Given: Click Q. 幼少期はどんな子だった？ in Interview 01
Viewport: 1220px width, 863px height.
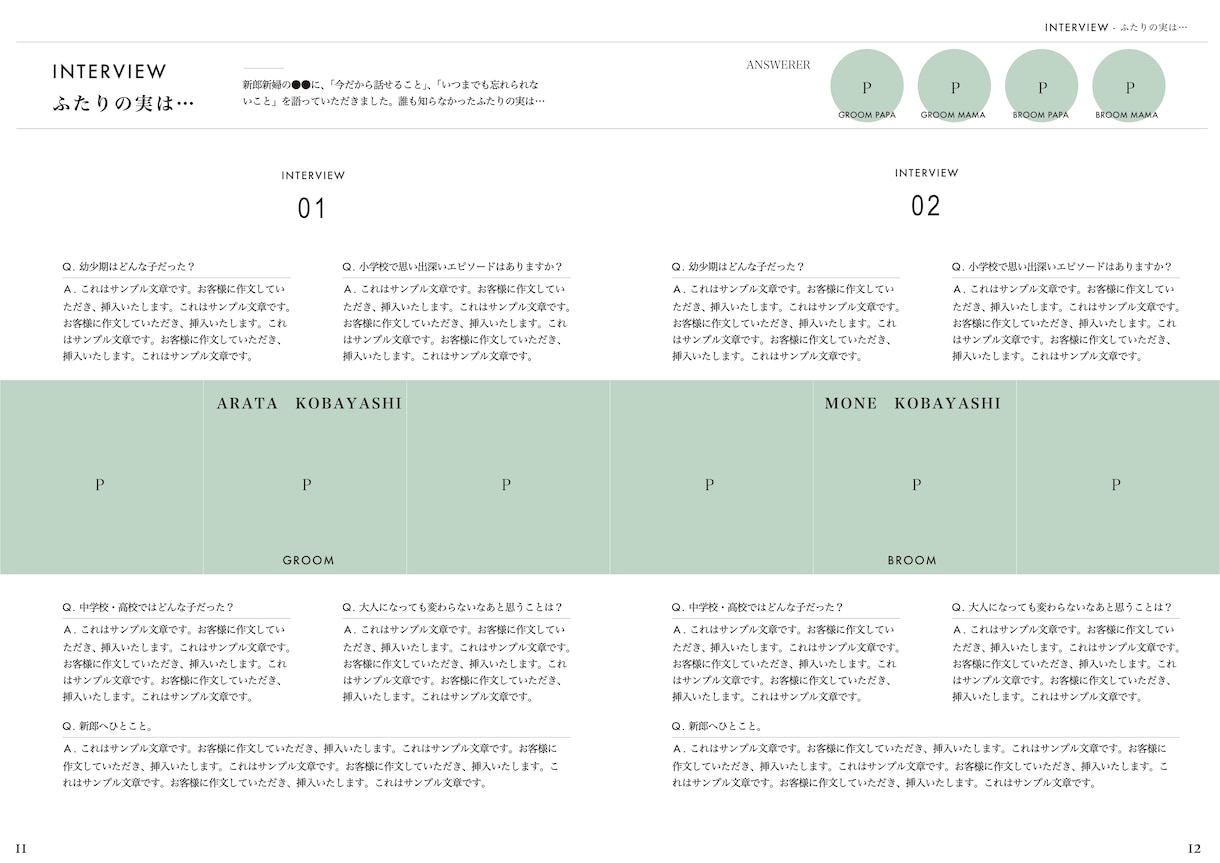Looking at the screenshot, I should click(x=128, y=267).
